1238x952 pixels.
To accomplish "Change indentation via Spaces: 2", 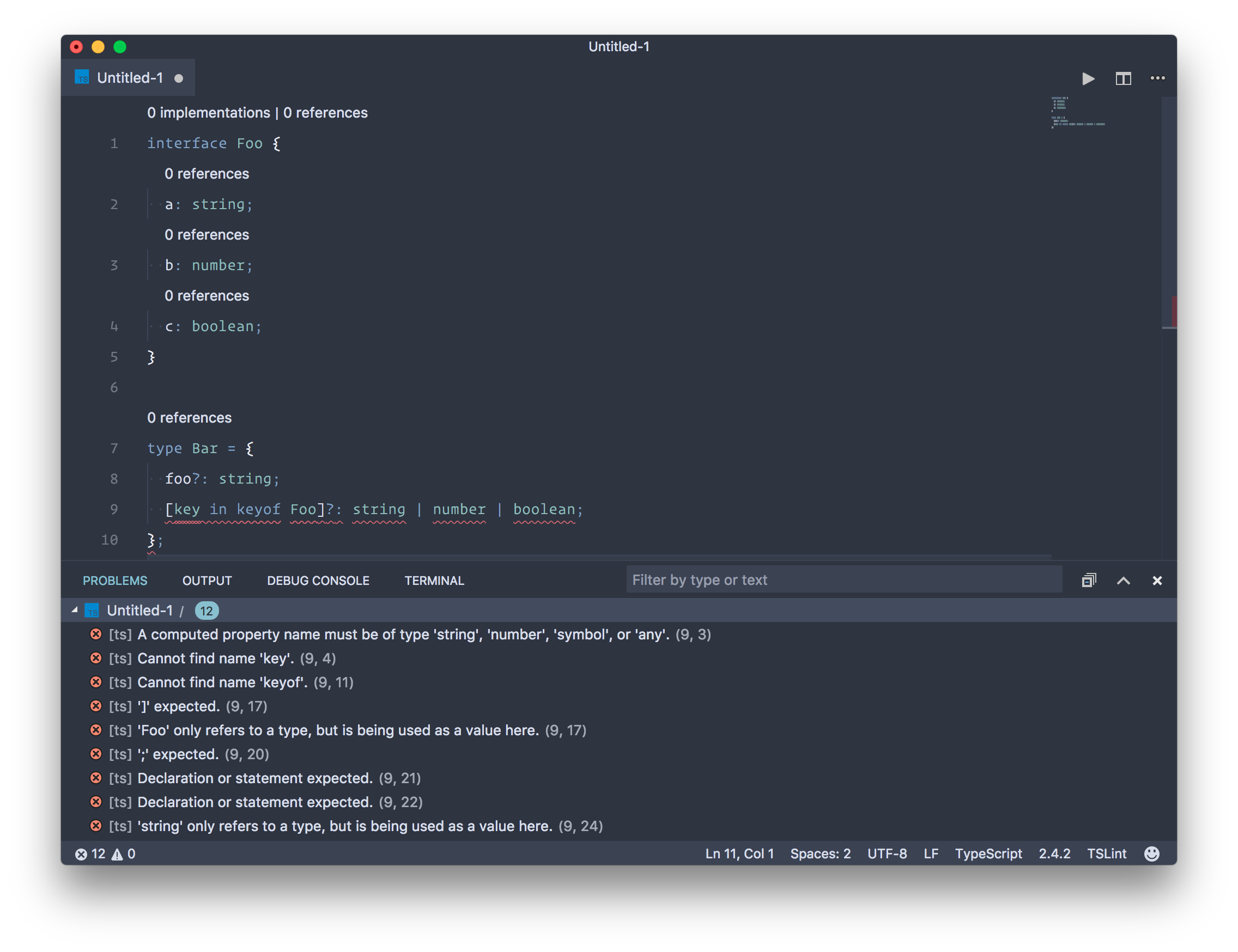I will [x=820, y=853].
